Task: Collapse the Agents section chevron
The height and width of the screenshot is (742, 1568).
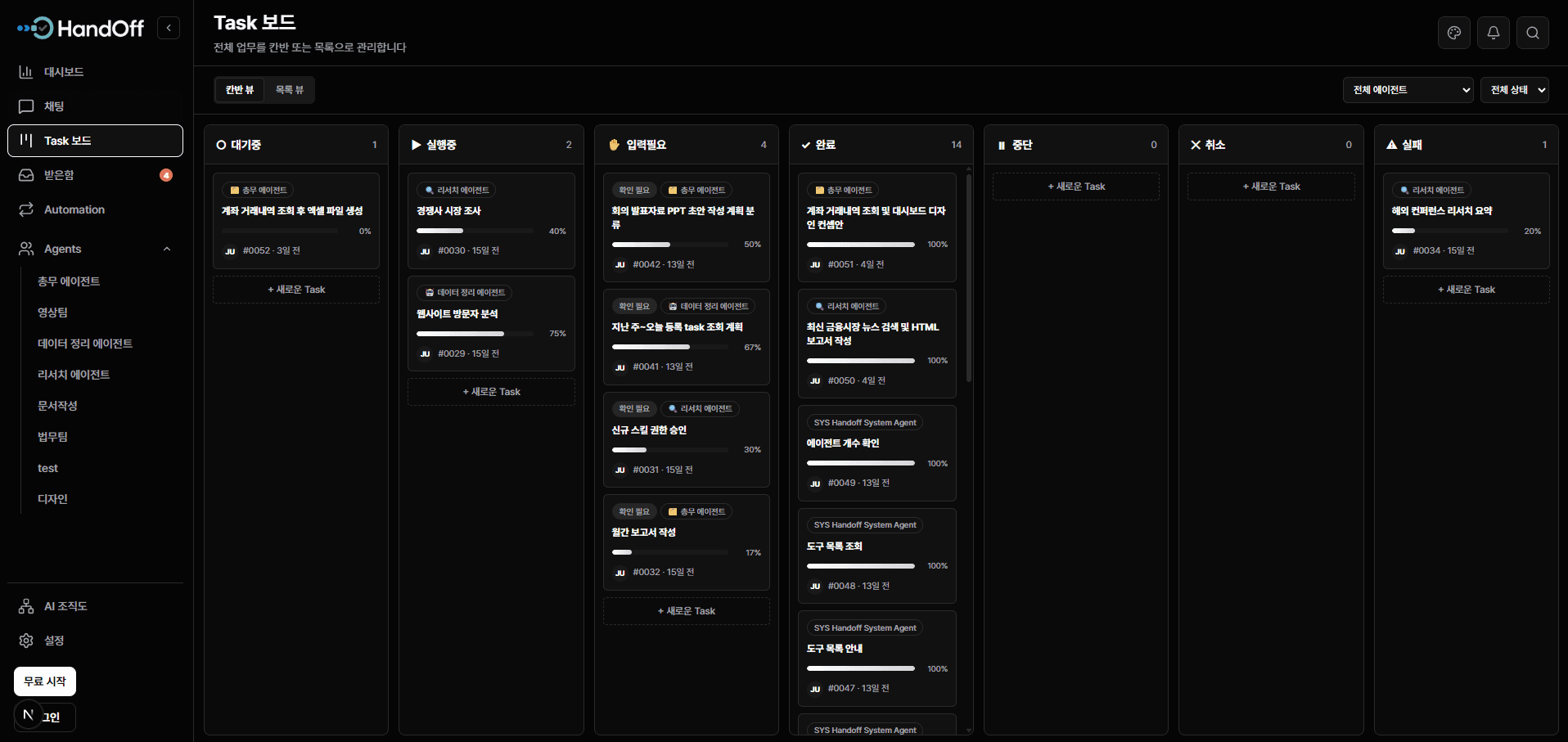Action: pyautogui.click(x=167, y=249)
